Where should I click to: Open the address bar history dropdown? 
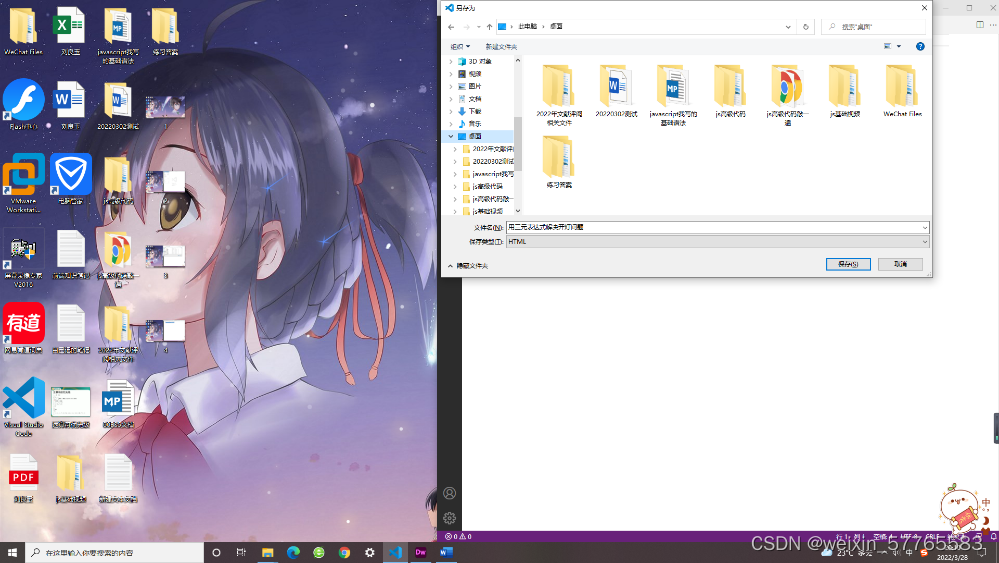(788, 27)
